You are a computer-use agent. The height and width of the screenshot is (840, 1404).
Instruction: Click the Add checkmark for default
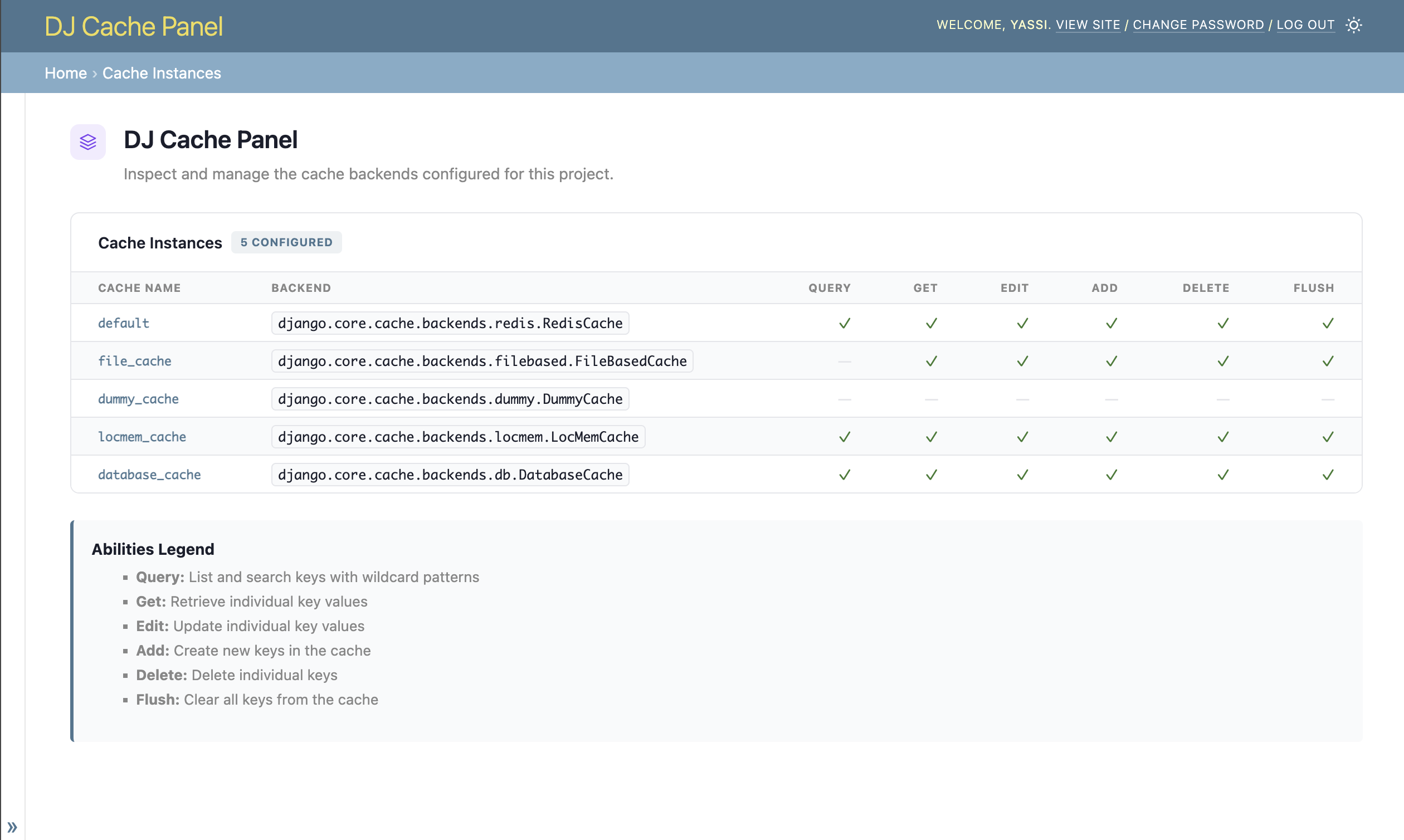point(1111,323)
